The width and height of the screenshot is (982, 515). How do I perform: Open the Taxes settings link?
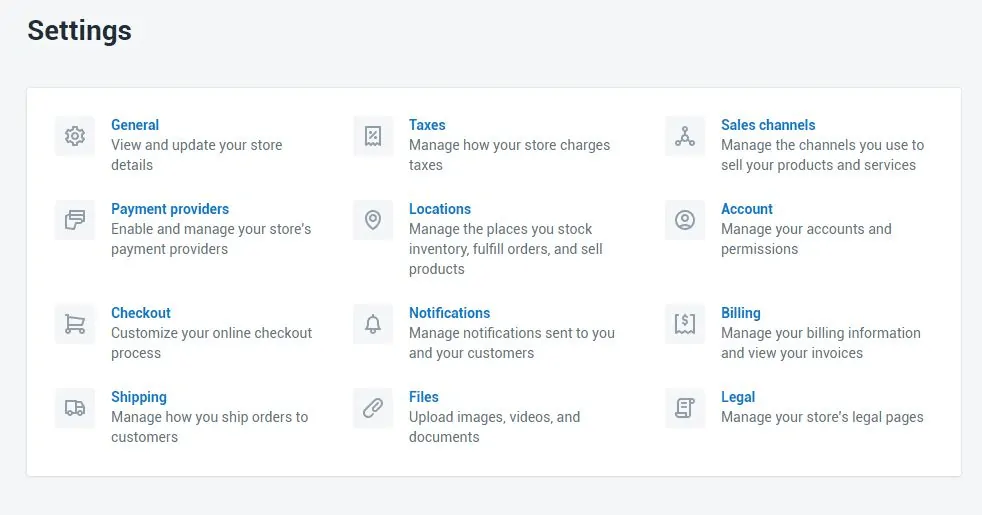point(427,125)
